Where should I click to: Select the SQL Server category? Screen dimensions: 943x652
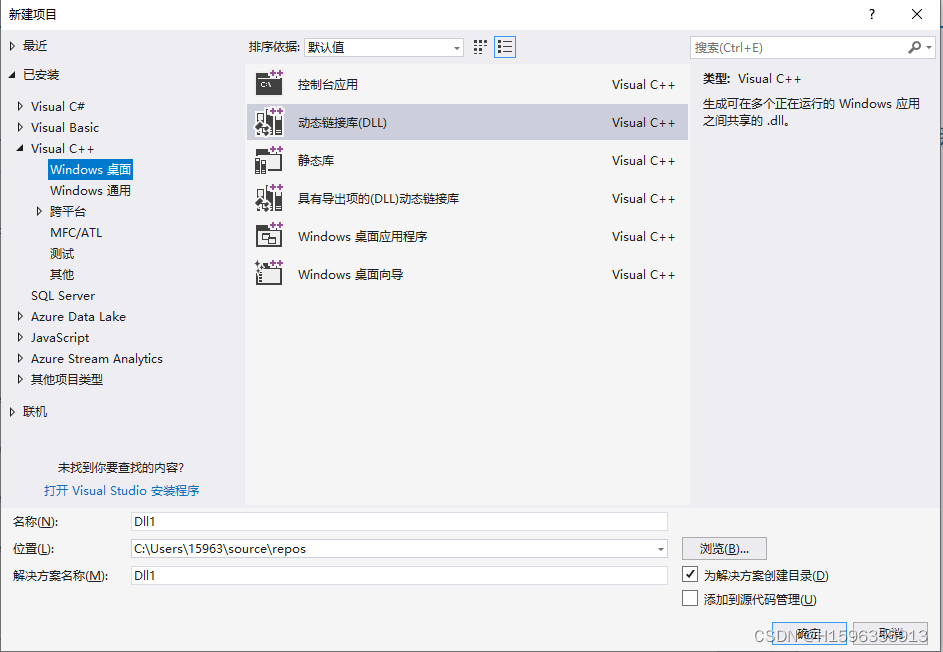pos(62,295)
